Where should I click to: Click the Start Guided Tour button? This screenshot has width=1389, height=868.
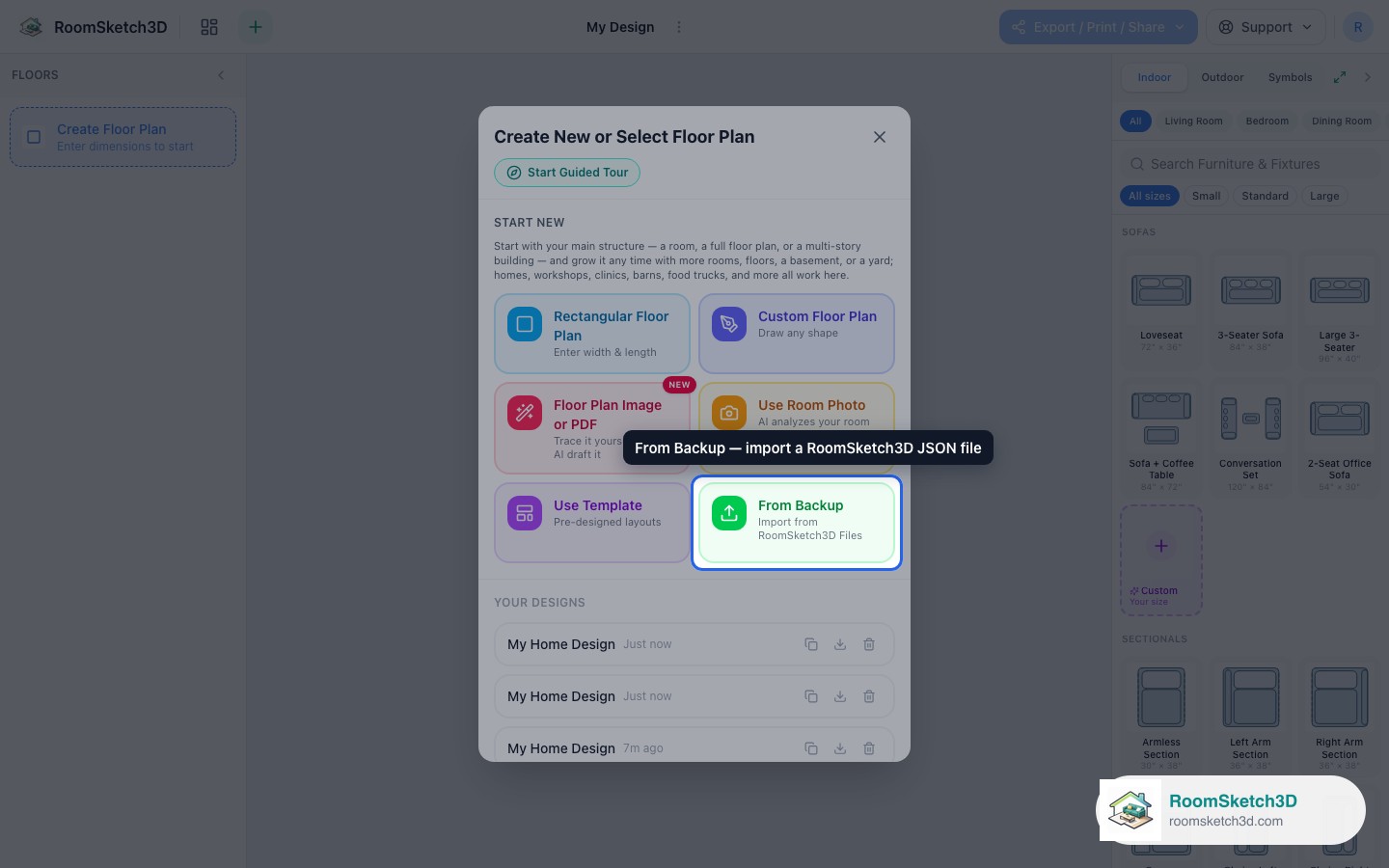(x=567, y=173)
